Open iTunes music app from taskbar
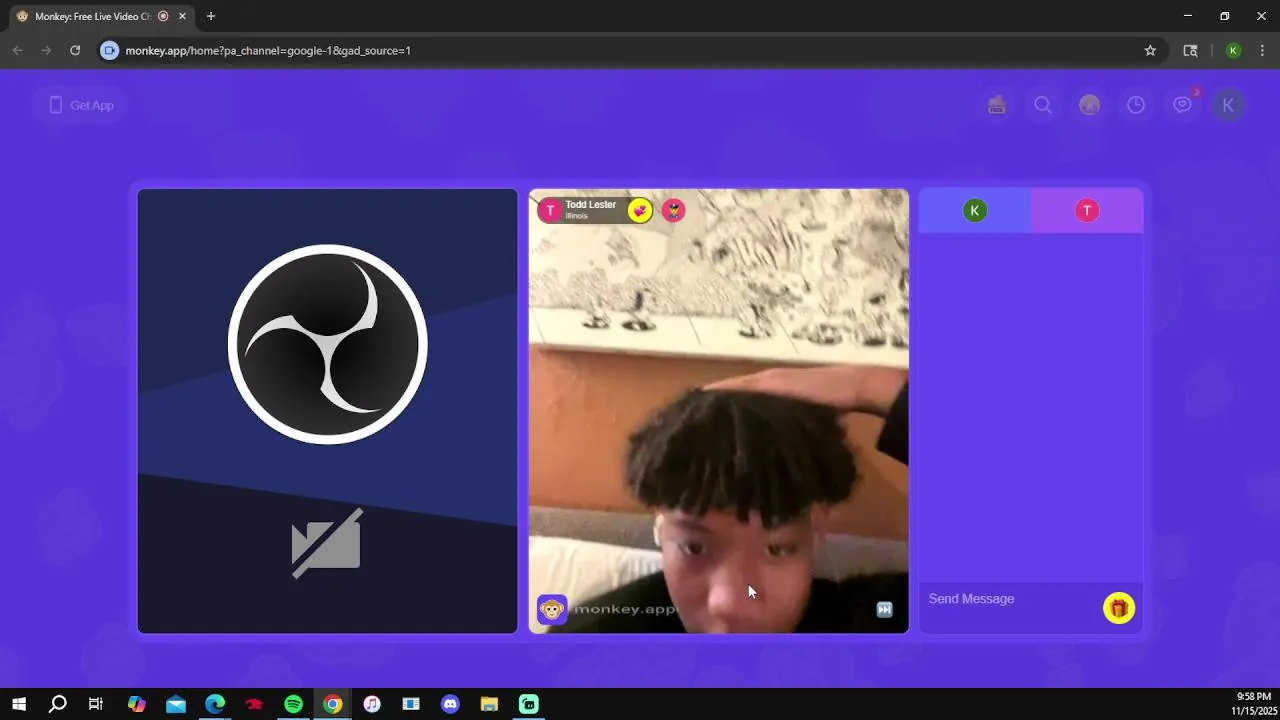Viewport: 1280px width, 720px height. click(372, 704)
